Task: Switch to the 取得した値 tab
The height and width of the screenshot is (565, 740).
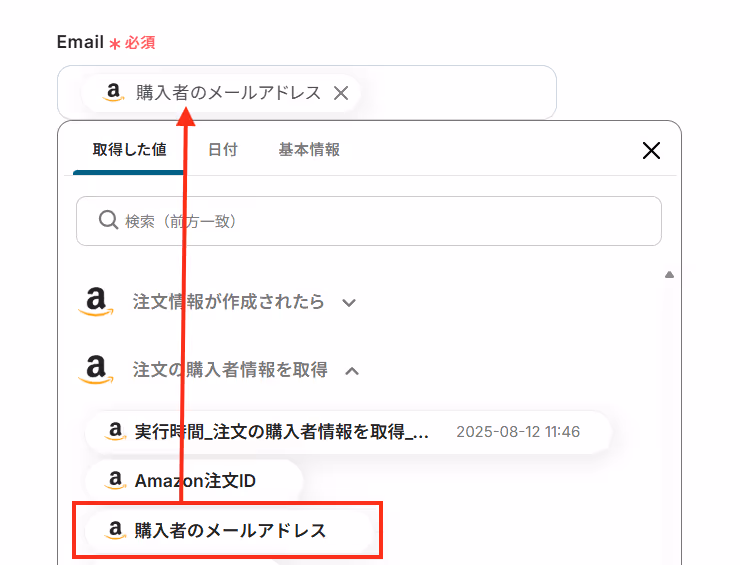Action: click(x=129, y=150)
